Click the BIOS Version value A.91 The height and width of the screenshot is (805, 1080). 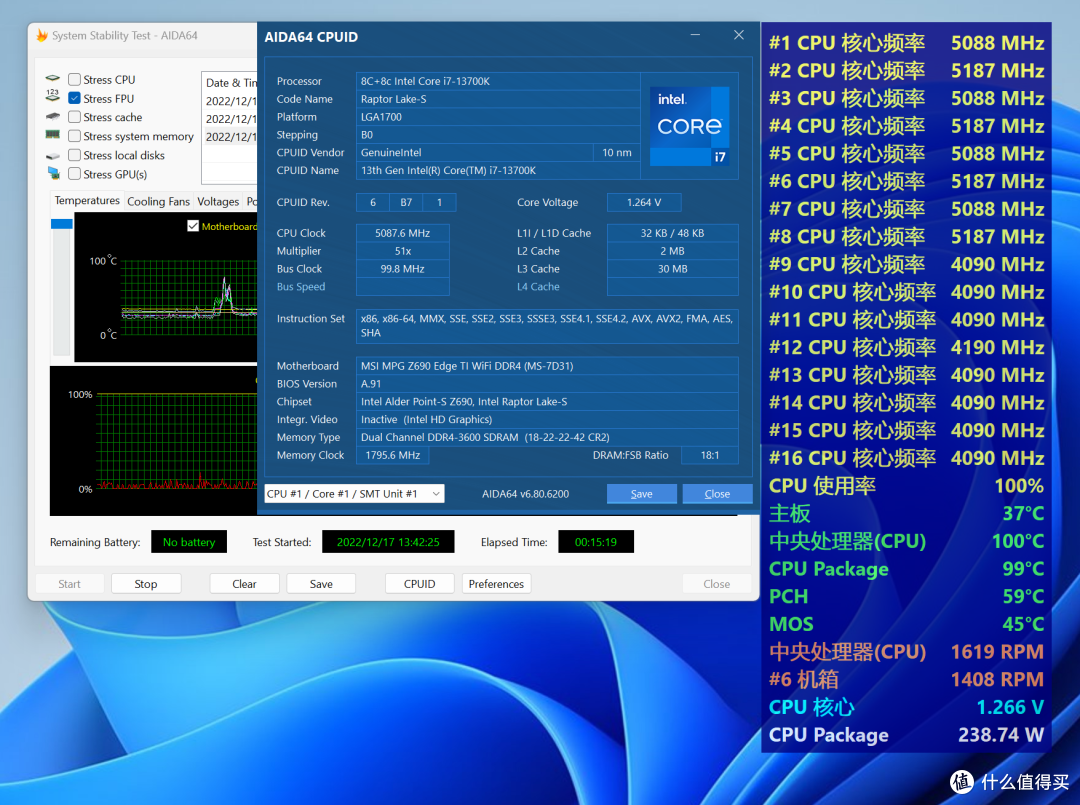pos(547,384)
